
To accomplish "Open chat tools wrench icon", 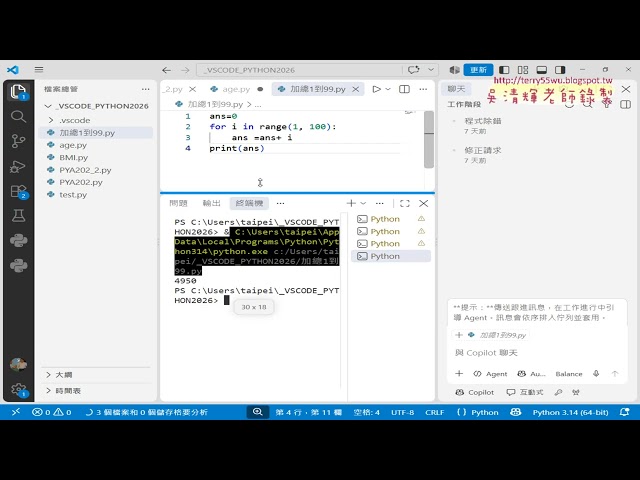I will click(558, 392).
